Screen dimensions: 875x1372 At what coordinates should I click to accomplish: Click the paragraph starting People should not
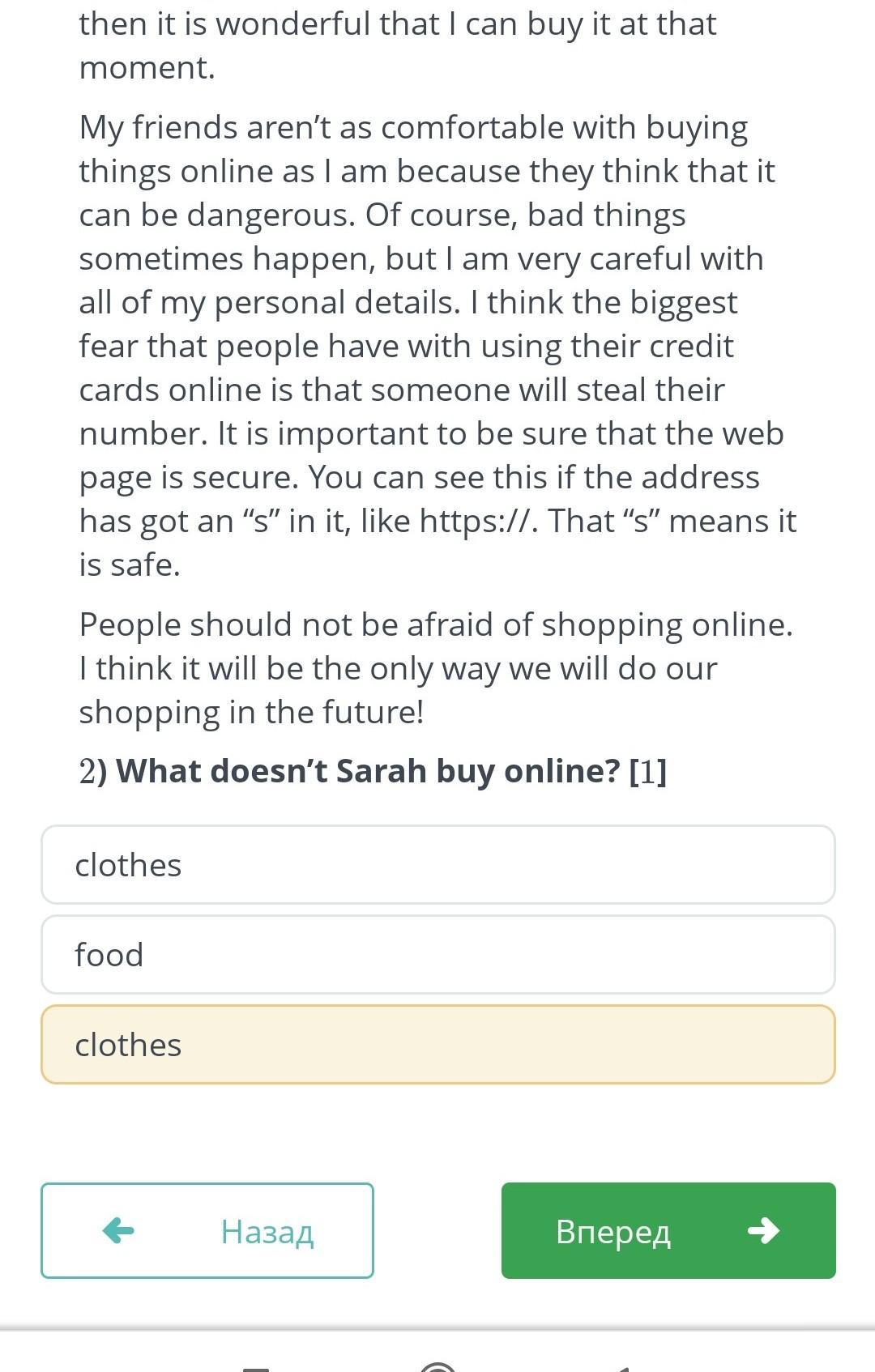click(436, 668)
